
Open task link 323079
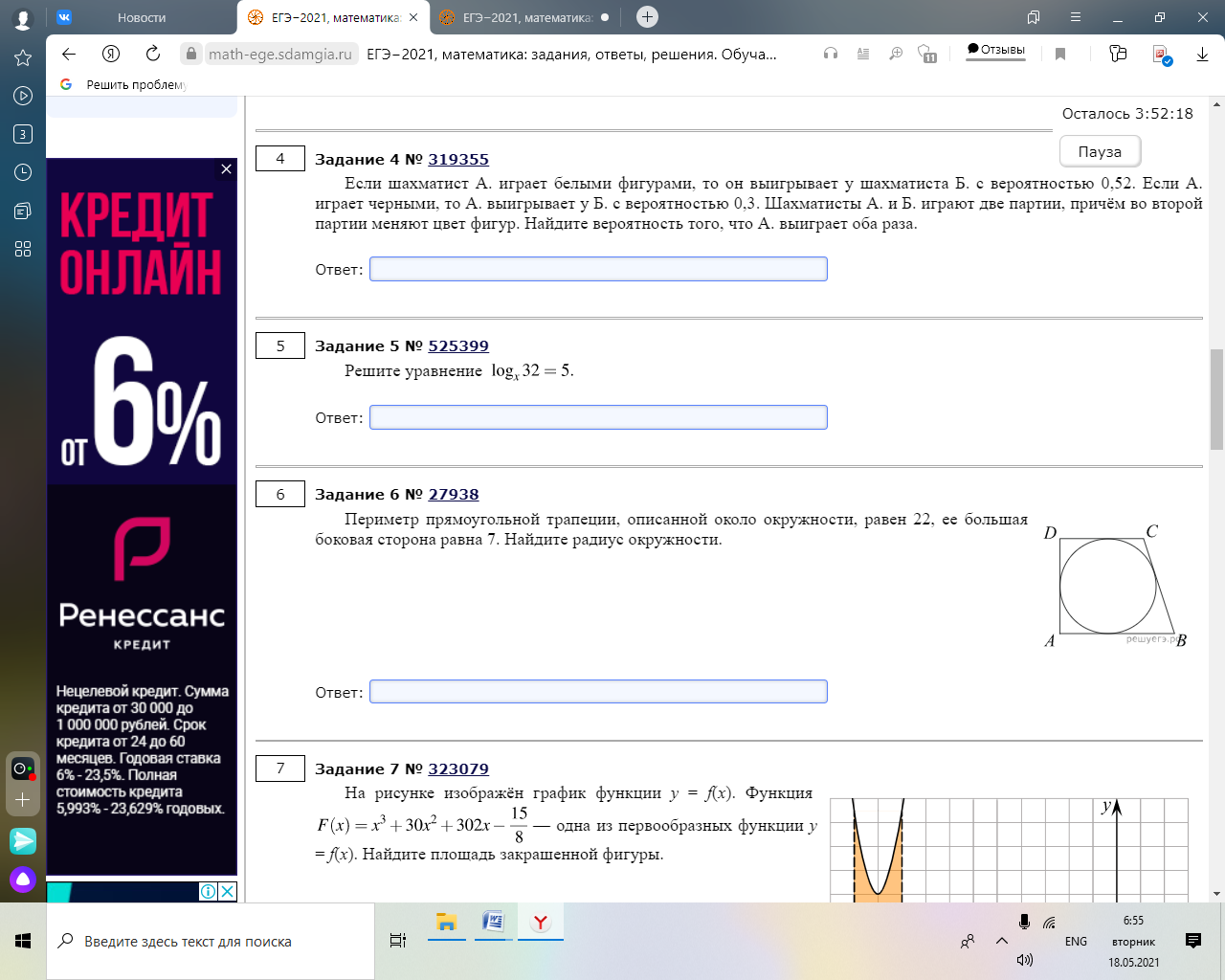(458, 769)
